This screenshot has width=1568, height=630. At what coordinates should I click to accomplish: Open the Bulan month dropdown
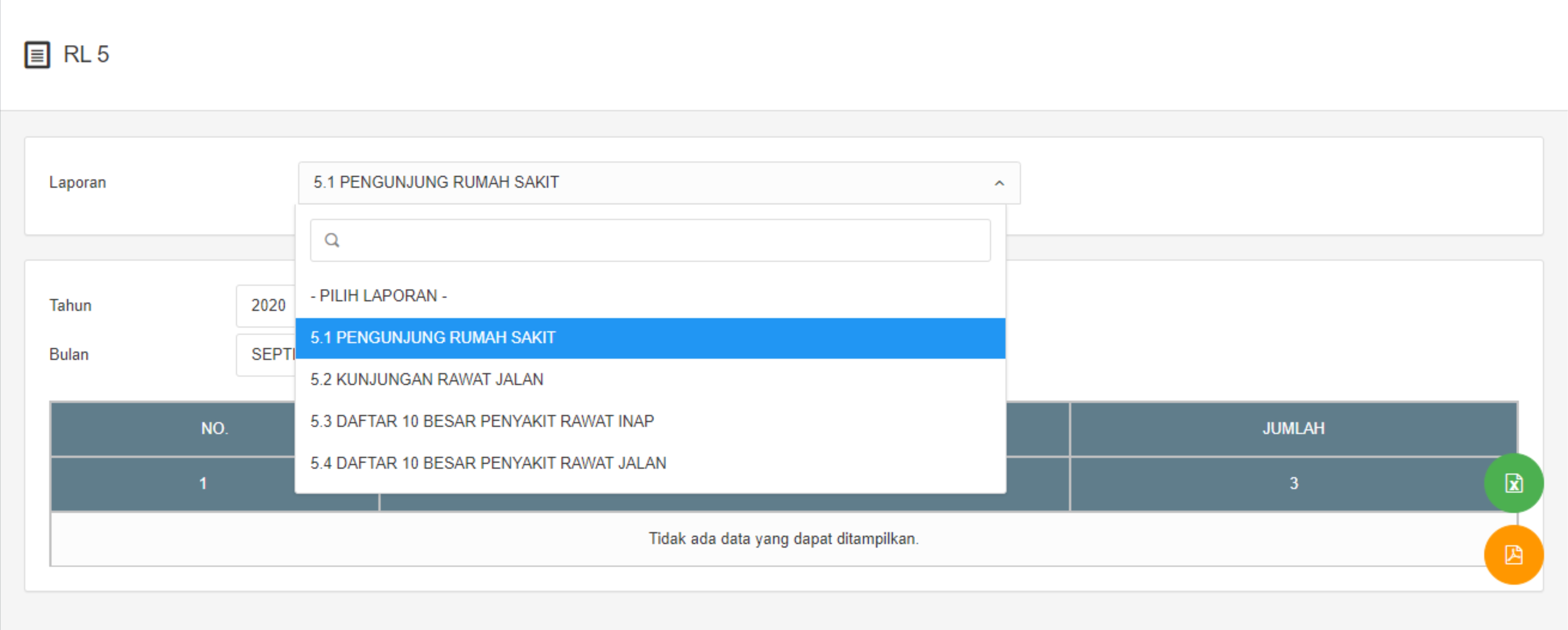267,354
